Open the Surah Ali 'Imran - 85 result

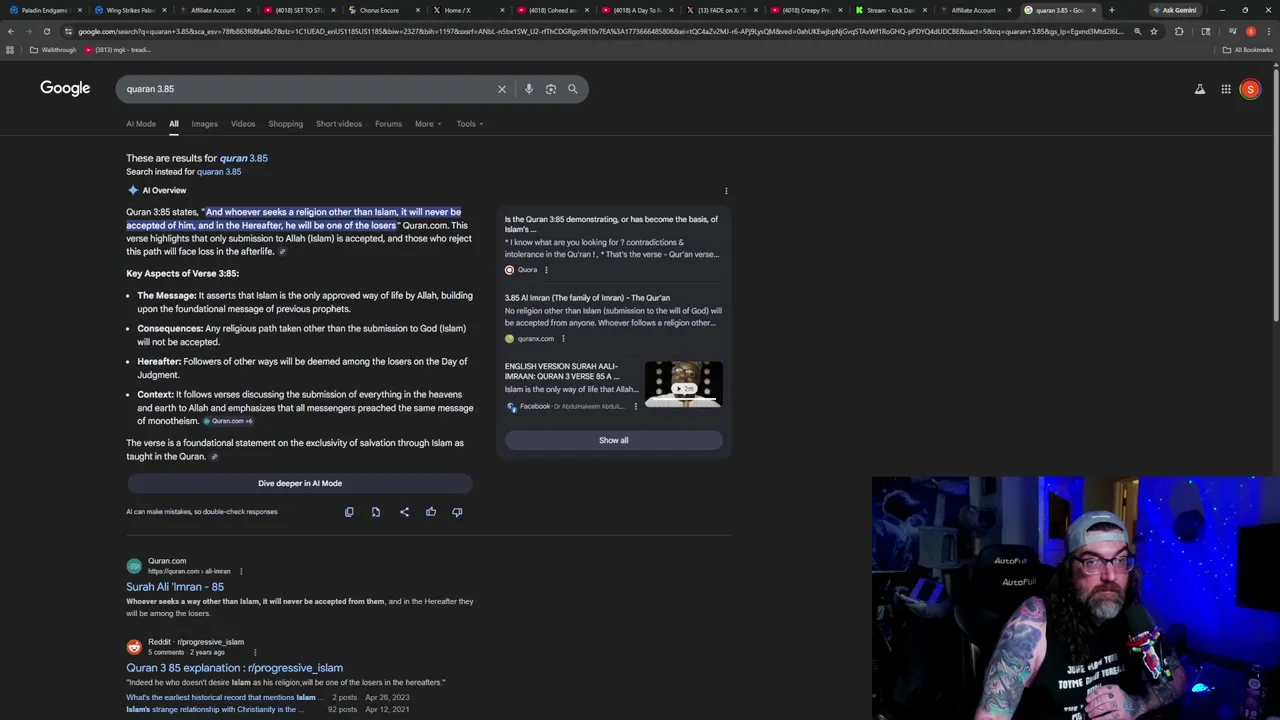pos(175,587)
